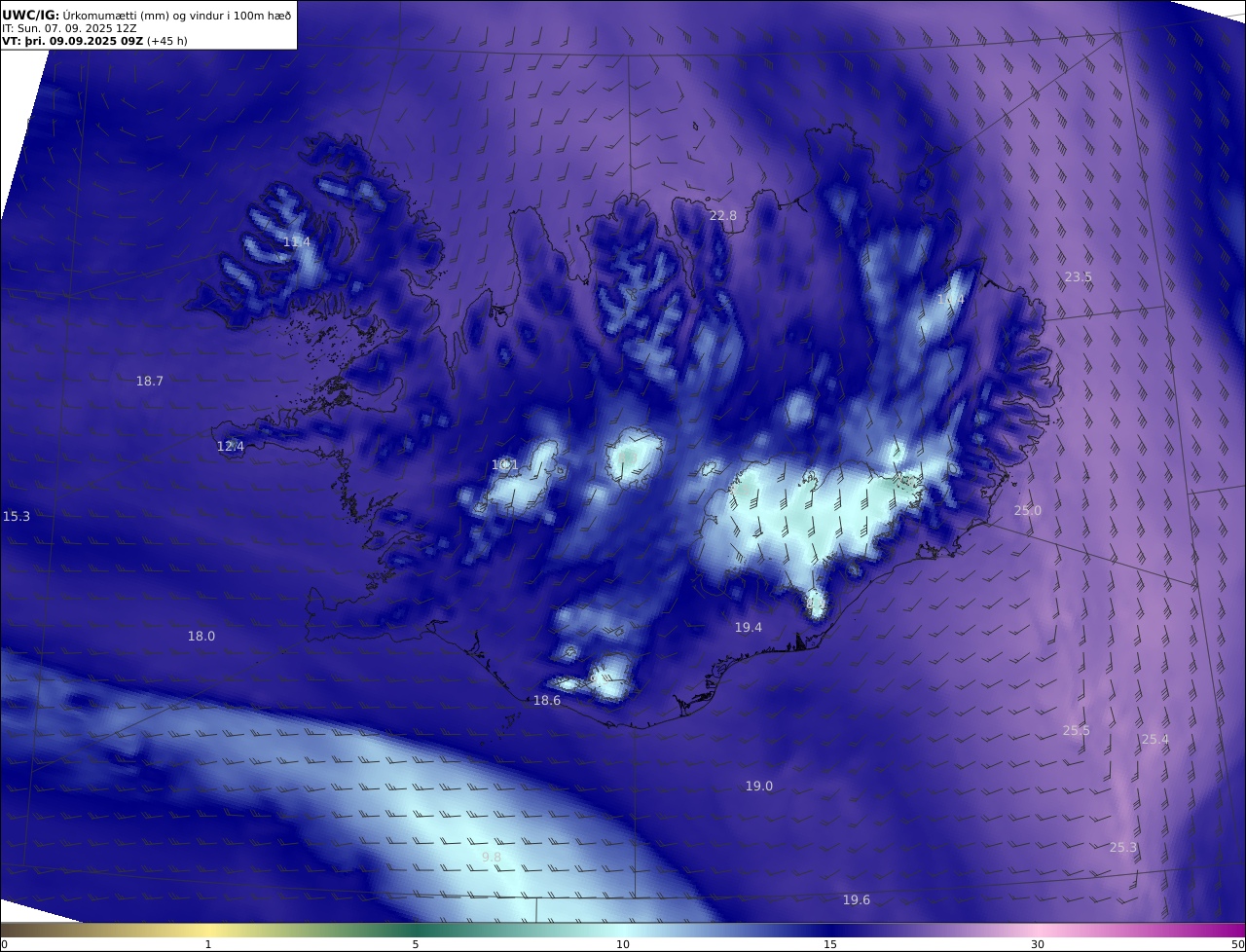The image size is (1246, 952).
Task: Click the 12.4 value at Snæfellsnes tip
Action: pyautogui.click(x=231, y=447)
